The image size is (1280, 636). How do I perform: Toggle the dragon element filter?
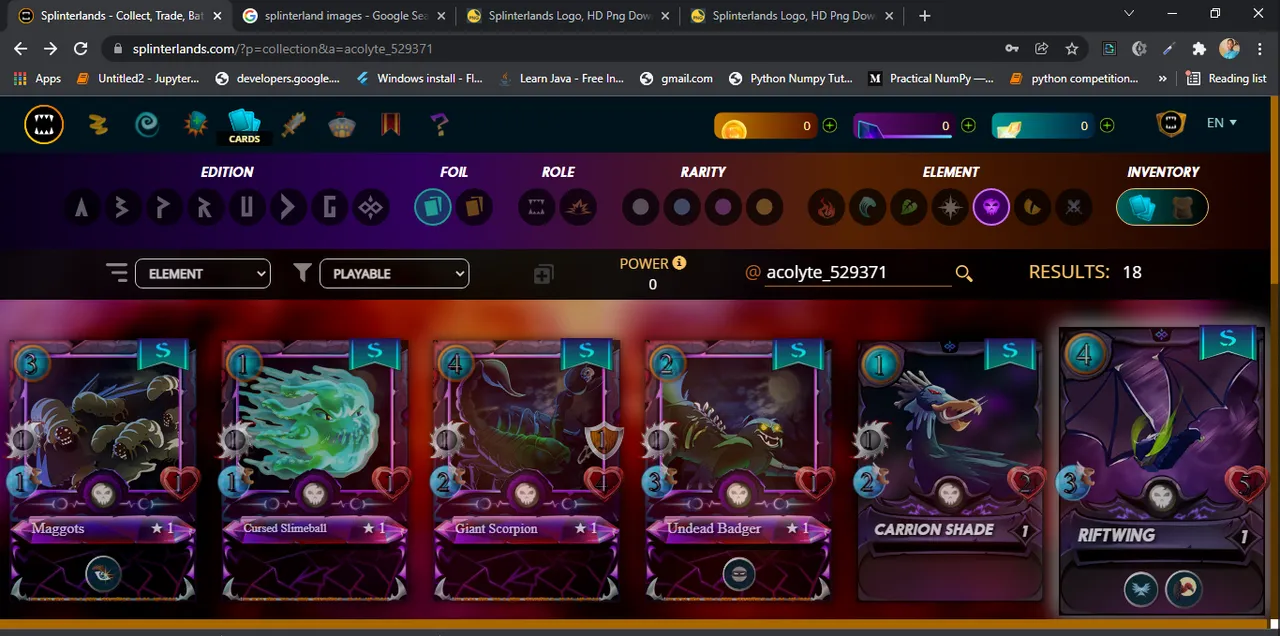click(1033, 208)
